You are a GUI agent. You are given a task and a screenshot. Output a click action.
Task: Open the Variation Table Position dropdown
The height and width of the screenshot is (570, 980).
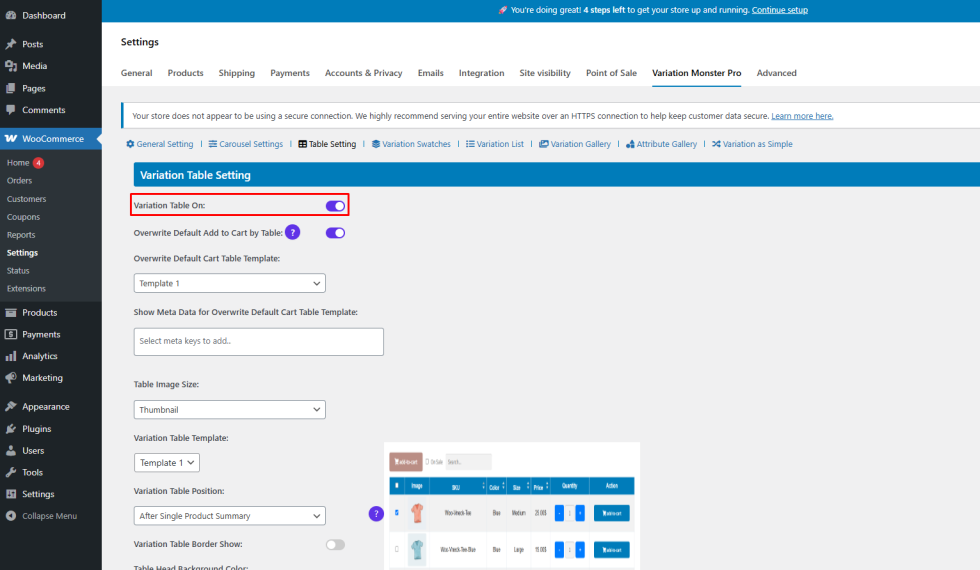point(229,516)
